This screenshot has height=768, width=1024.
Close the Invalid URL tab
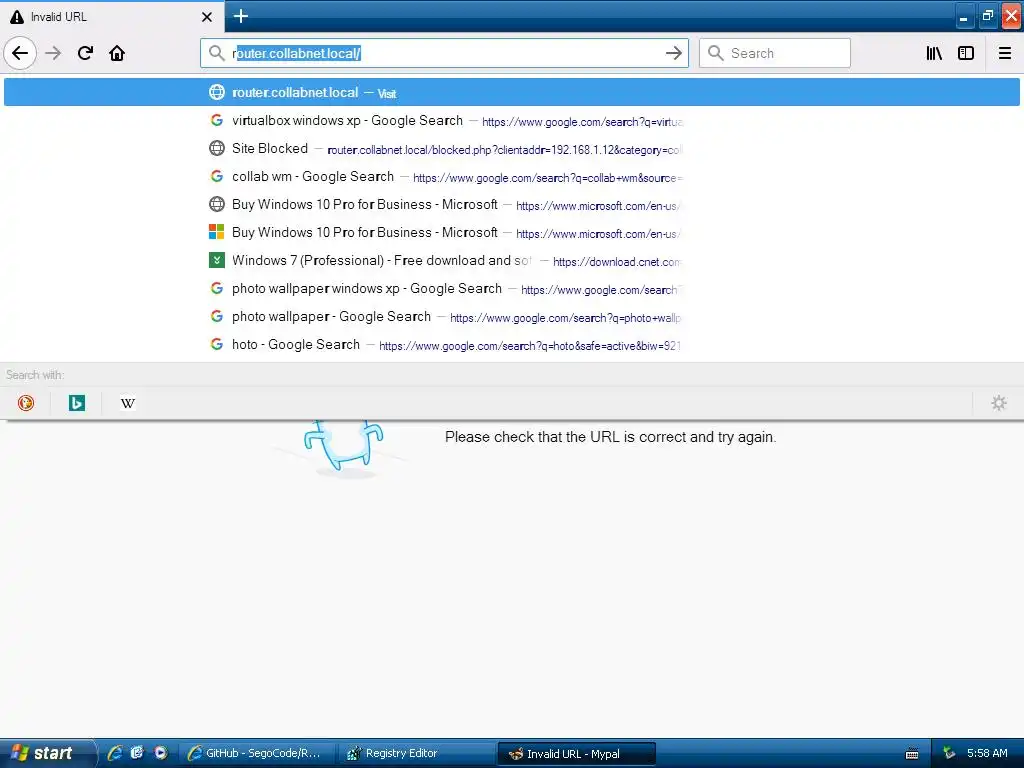pos(207,17)
